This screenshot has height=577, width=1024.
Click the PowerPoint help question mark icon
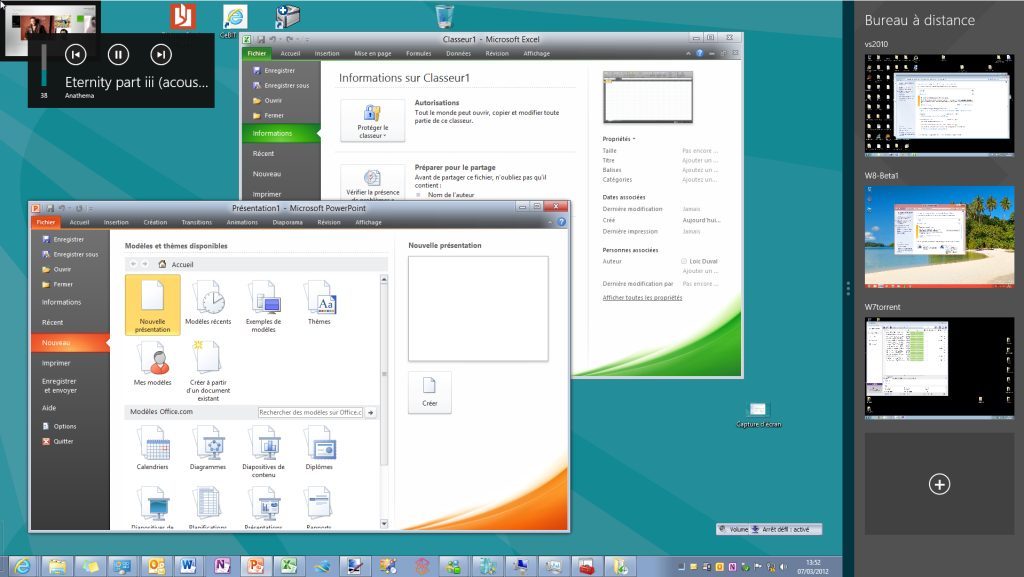[561, 222]
